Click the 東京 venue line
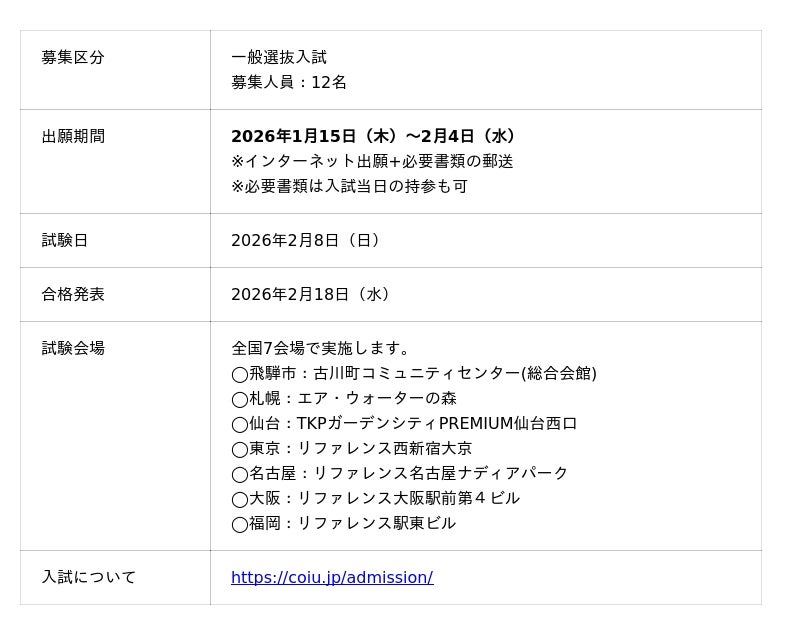Viewport: 800px width, 635px height. click(x=351, y=448)
